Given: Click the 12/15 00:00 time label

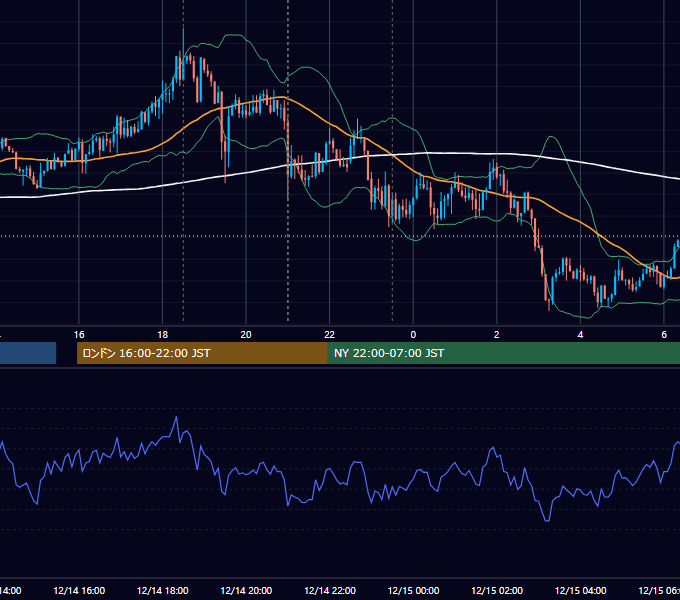Looking at the screenshot, I should [413, 590].
